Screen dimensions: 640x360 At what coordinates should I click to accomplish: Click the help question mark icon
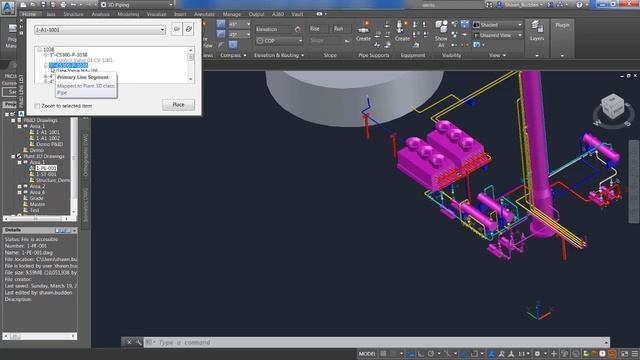[579, 4]
